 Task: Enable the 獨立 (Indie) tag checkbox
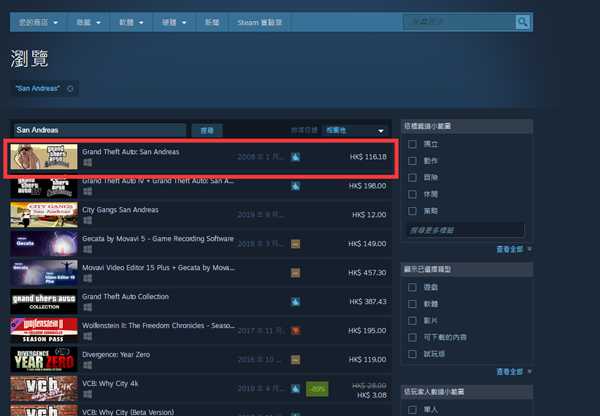[x=413, y=143]
